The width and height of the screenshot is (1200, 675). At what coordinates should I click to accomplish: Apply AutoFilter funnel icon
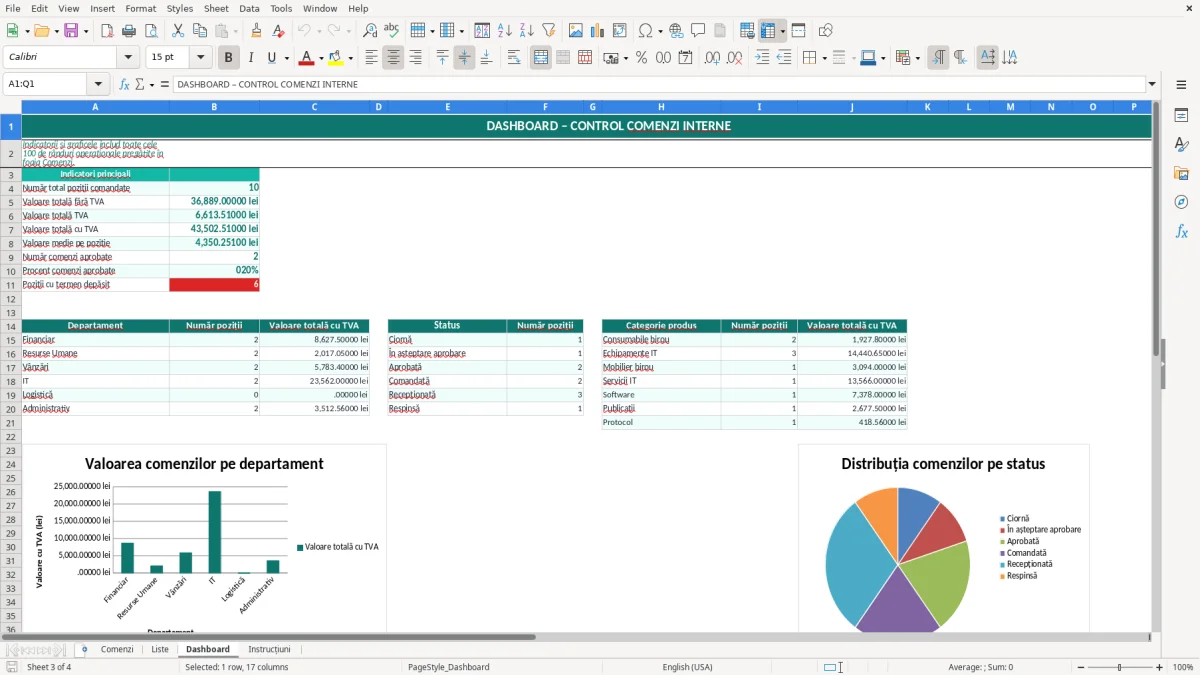point(548,31)
